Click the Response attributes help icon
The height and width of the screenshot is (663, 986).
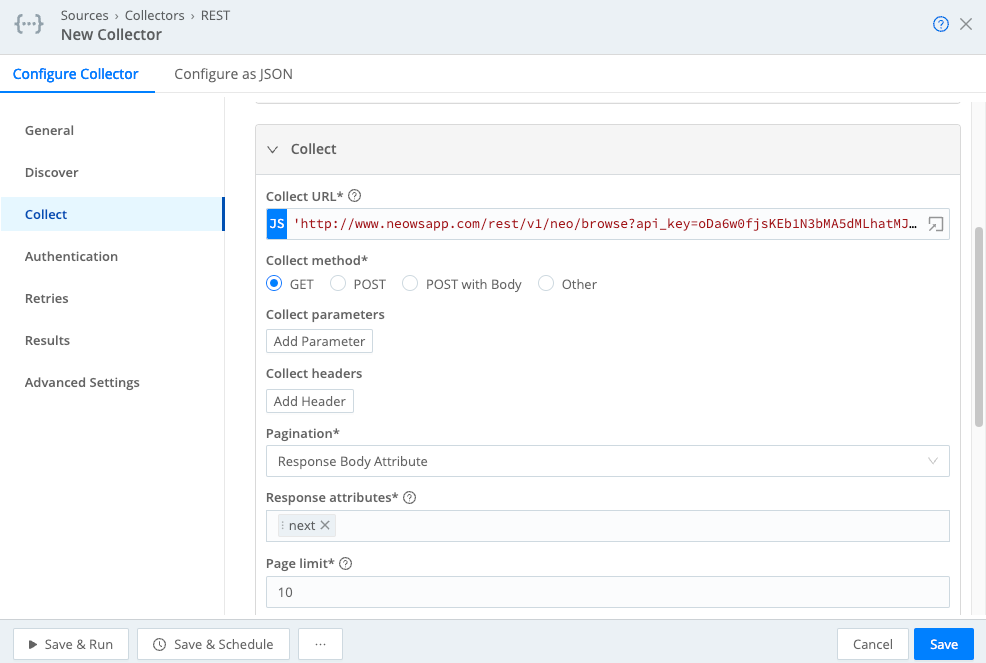click(x=409, y=497)
